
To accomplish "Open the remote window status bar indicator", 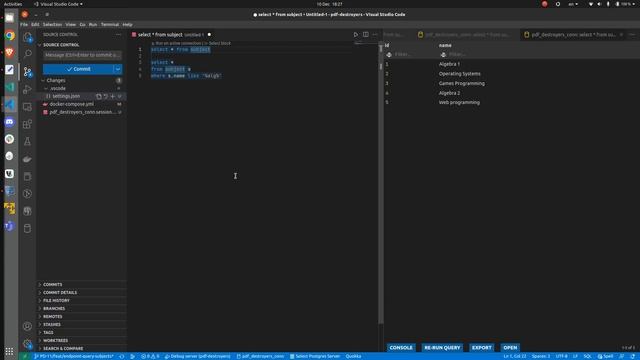I will pos(25,356).
